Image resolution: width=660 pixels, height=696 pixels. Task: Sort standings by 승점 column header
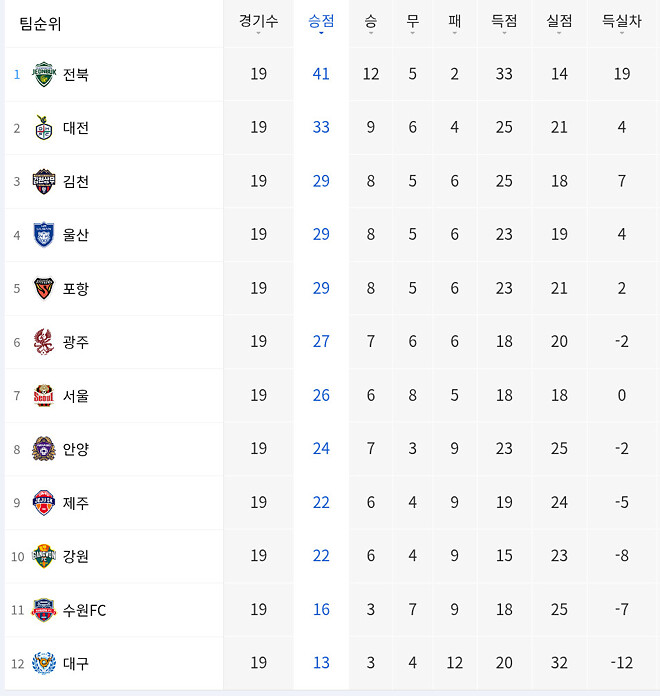click(321, 21)
